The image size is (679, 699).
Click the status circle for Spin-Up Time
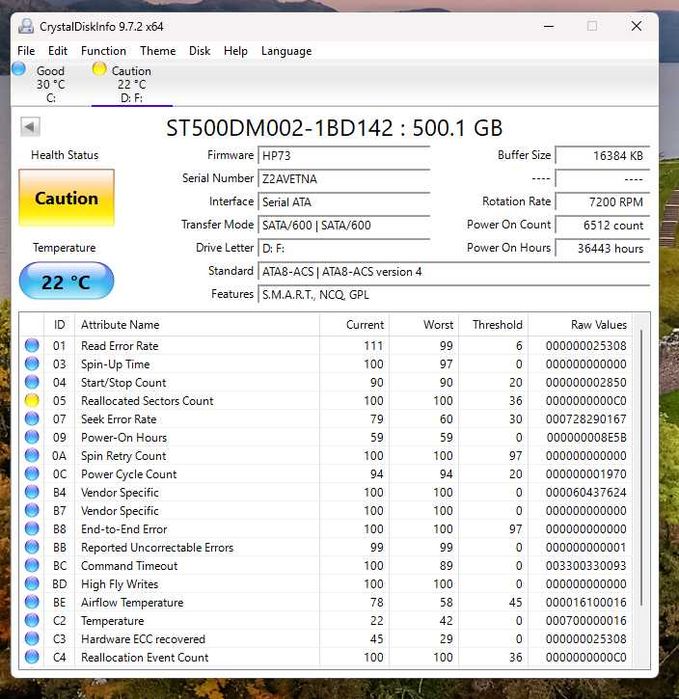pyautogui.click(x=32, y=364)
